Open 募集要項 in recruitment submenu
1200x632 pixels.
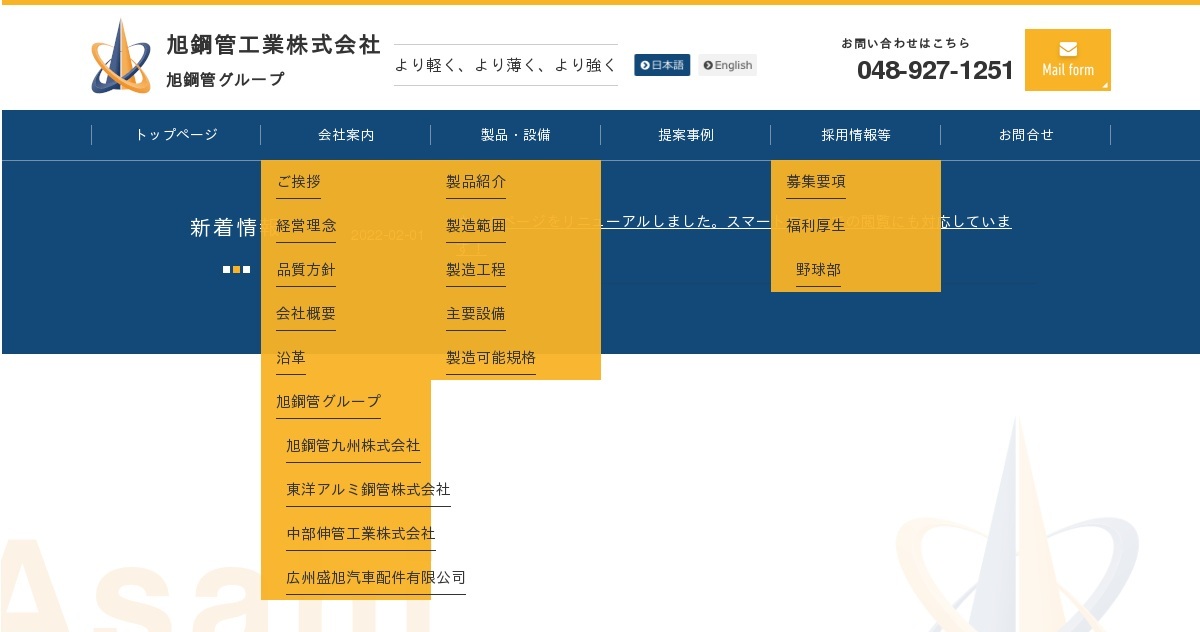pos(816,182)
